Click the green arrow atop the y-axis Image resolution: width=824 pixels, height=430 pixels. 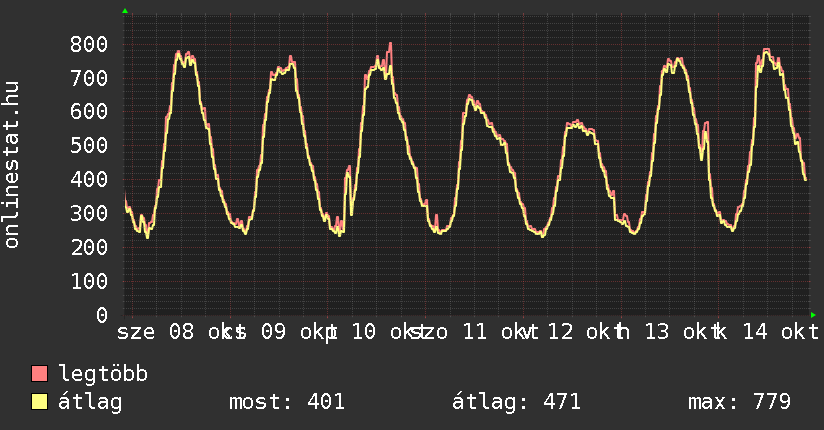125,11
